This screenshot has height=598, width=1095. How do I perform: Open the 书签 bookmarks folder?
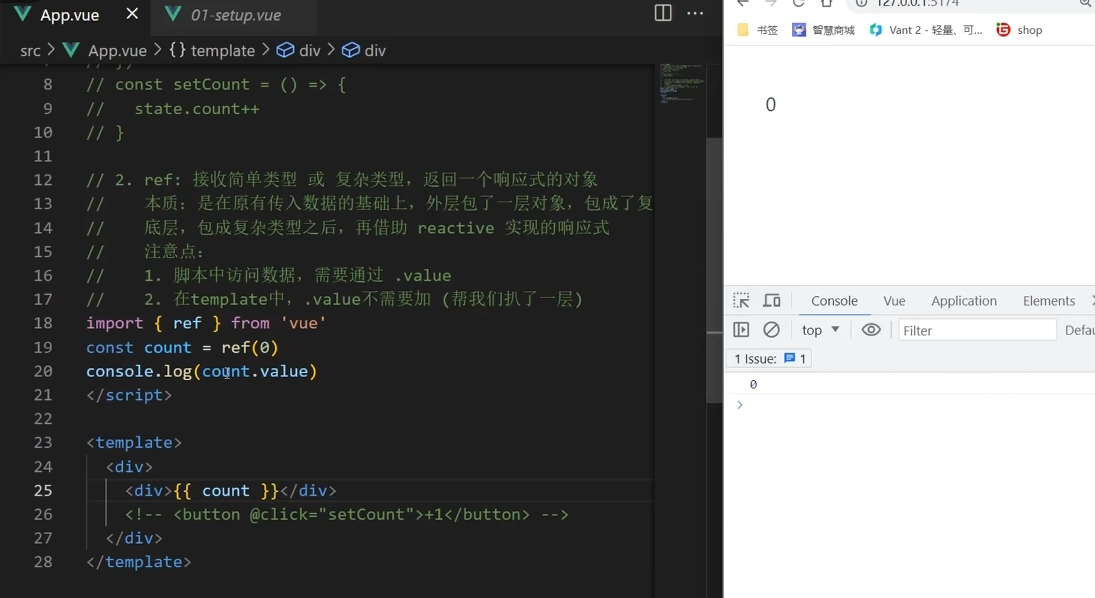(x=758, y=30)
